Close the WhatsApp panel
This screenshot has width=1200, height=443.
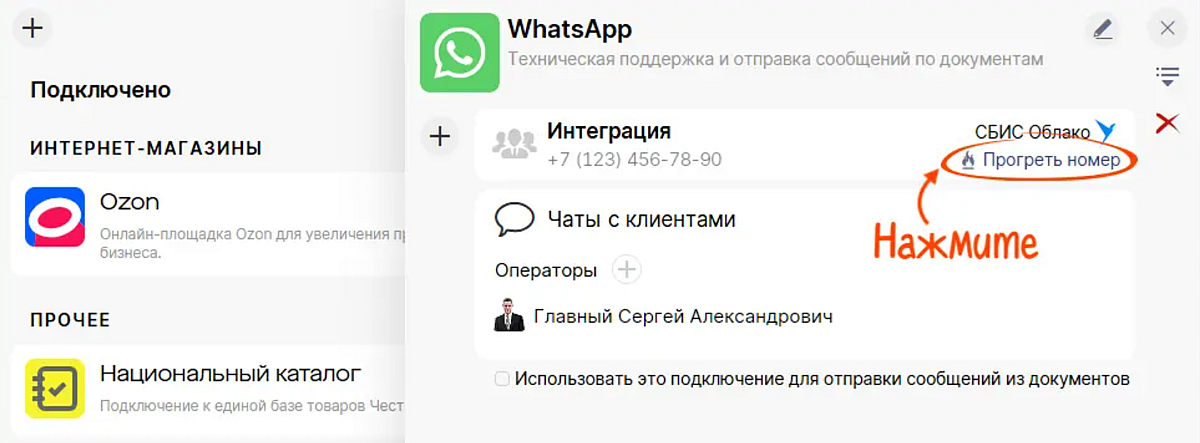point(1167,29)
